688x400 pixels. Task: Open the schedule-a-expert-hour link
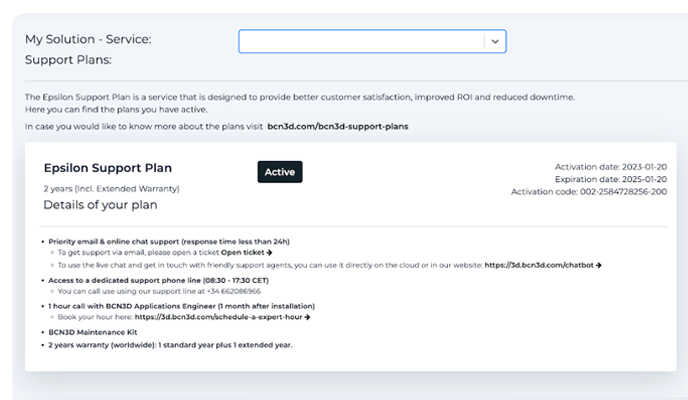coord(218,317)
